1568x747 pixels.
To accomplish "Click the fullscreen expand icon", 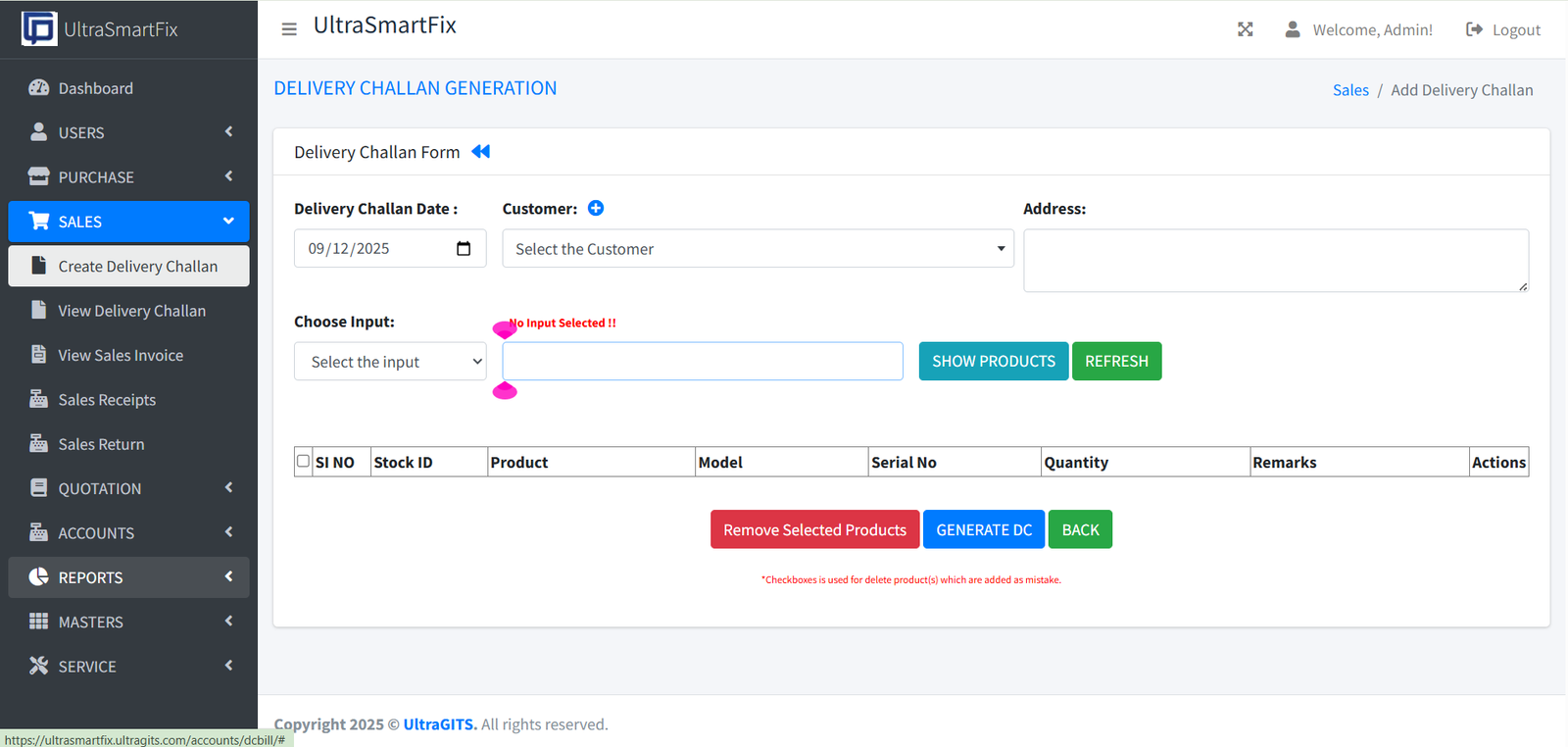I will pos(1246,29).
